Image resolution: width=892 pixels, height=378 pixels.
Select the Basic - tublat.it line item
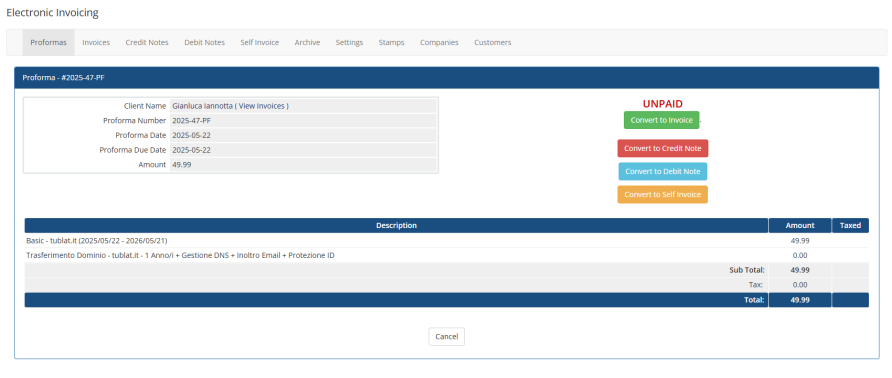coord(97,241)
